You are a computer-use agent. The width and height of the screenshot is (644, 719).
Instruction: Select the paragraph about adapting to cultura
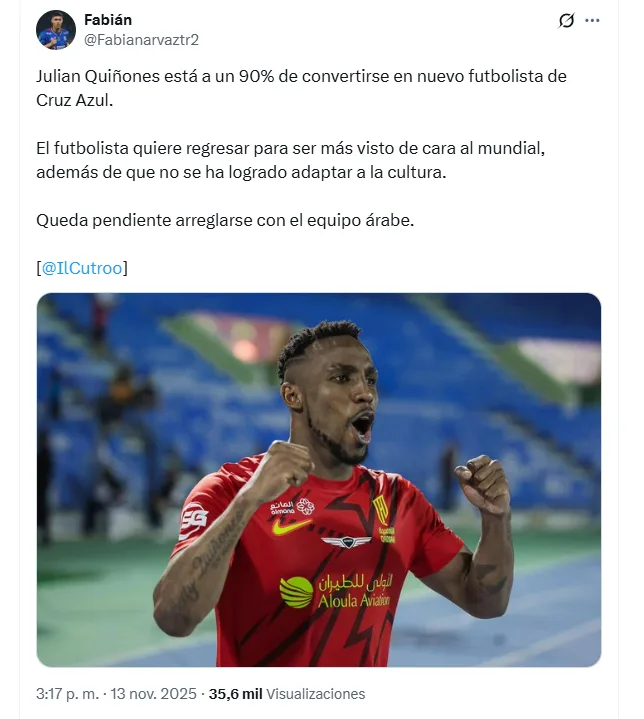(290, 160)
